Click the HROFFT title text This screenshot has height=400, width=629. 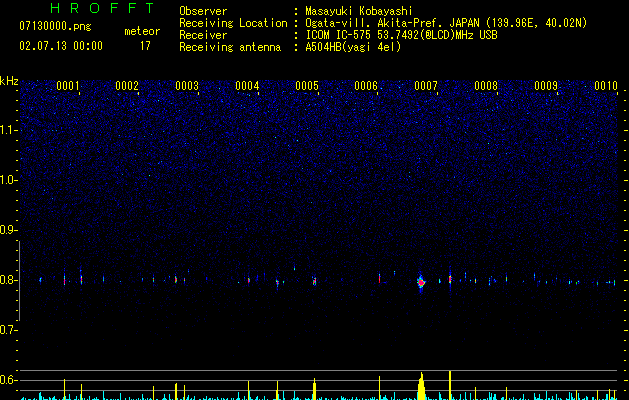(102, 8)
